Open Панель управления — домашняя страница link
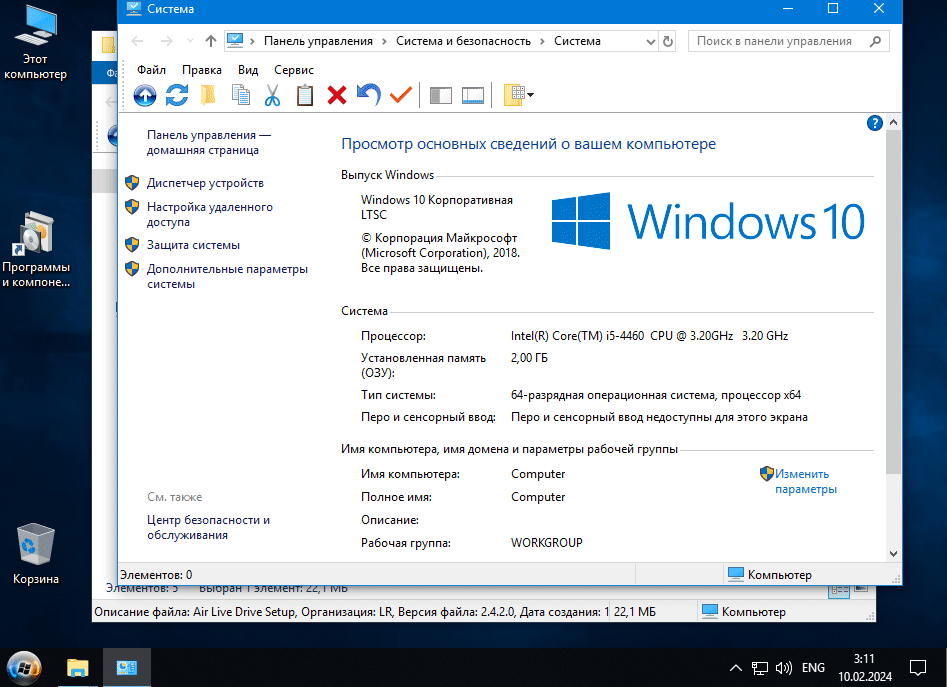947x687 pixels. (208, 142)
